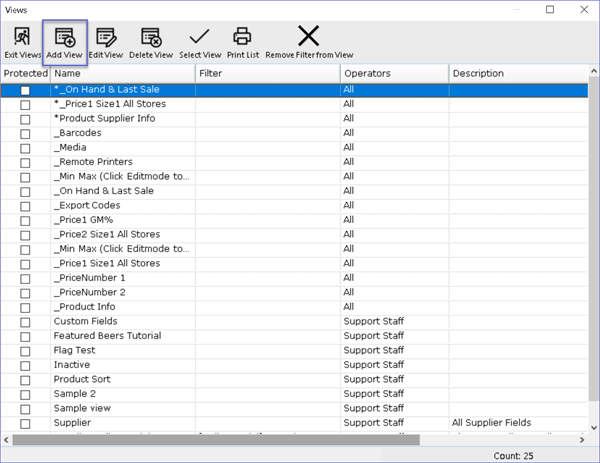600x463 pixels.
Task: Sort by the Name column header
Action: click(x=122, y=74)
